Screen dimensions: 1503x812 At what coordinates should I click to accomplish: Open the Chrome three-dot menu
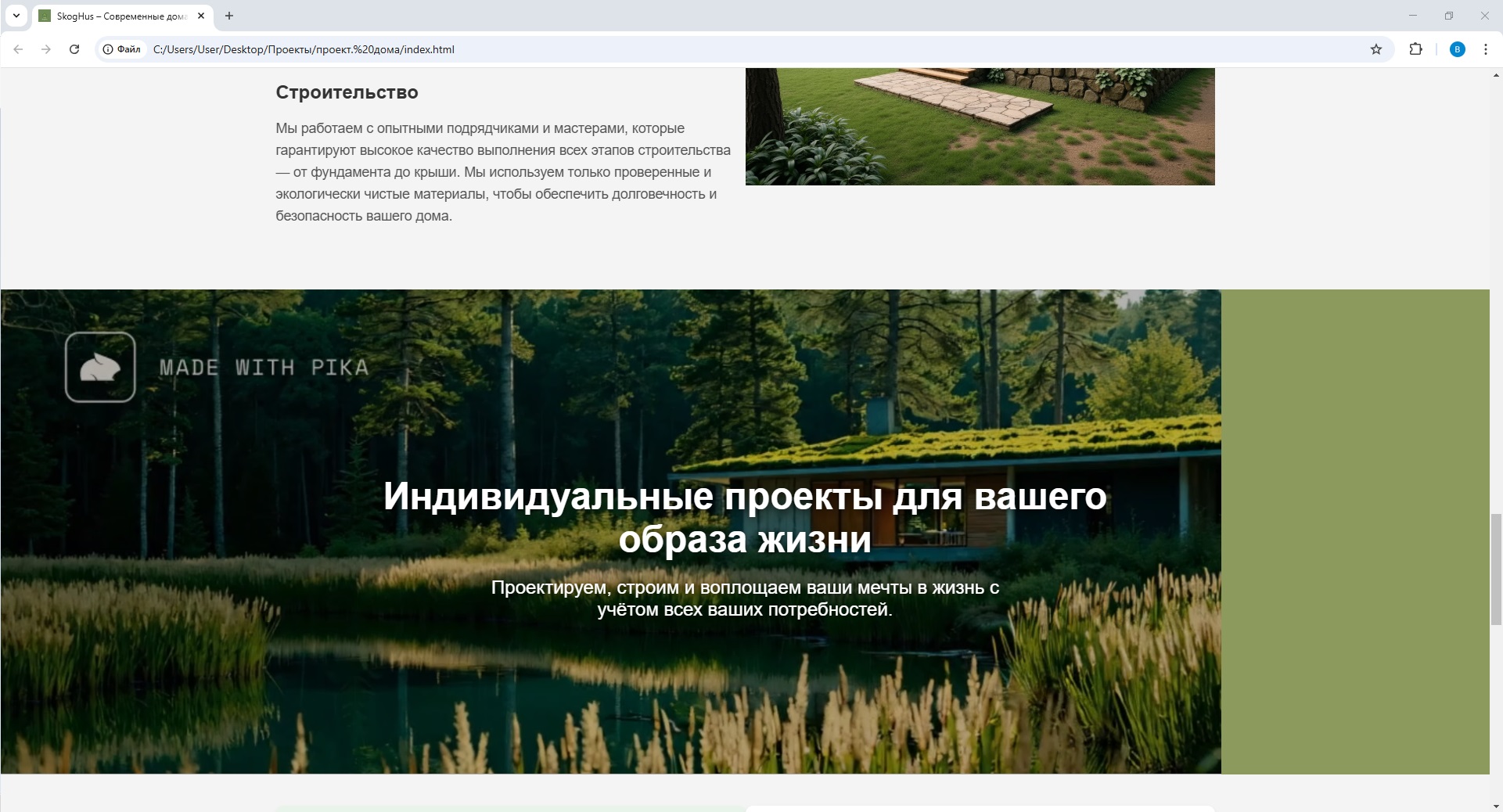tap(1485, 49)
